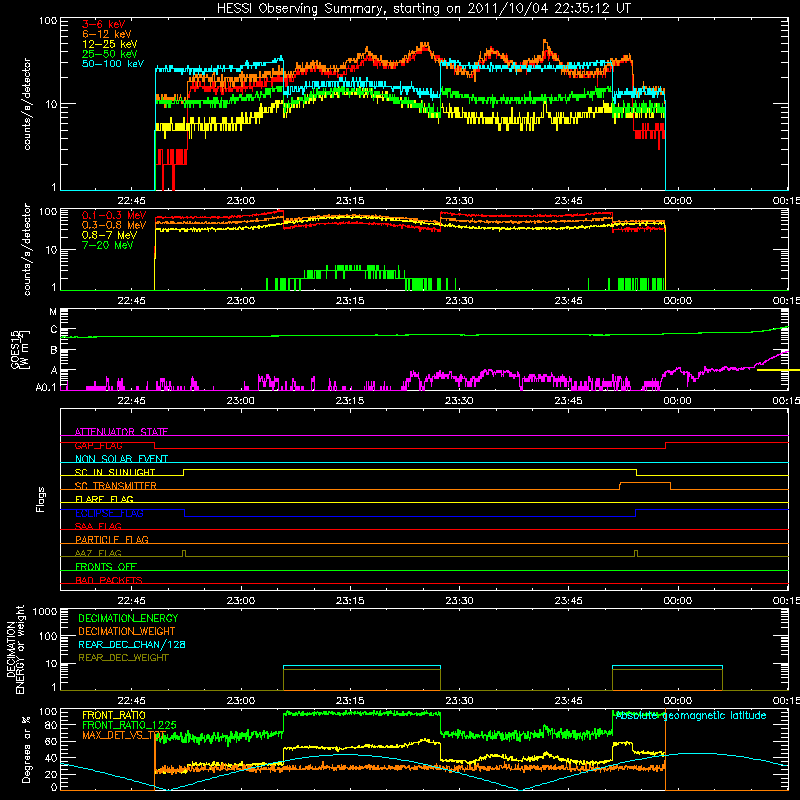This screenshot has width=800, height=800.
Task: Click the A0.1 GOES axis level label
Action: point(45,387)
